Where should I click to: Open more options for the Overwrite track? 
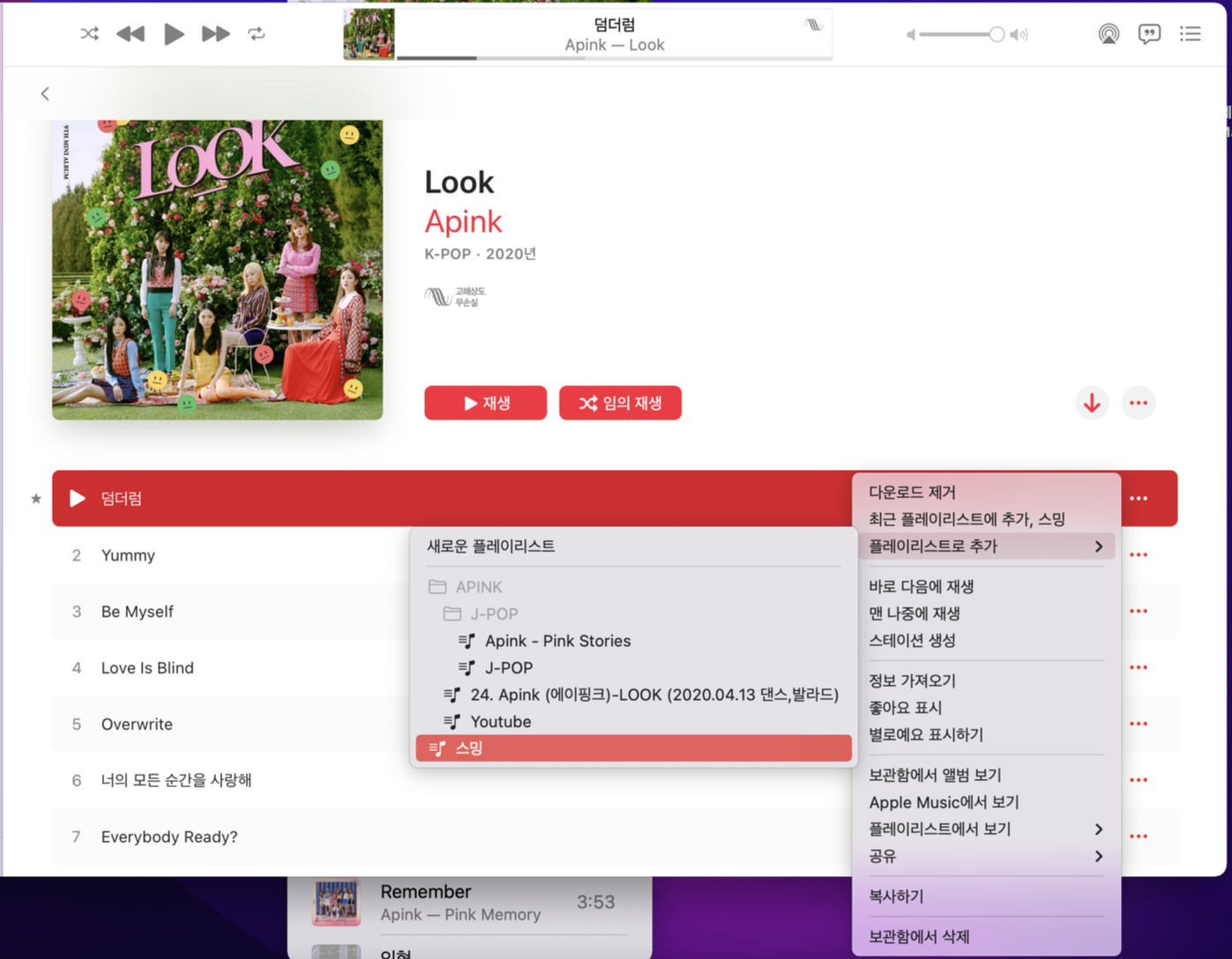(x=1139, y=724)
